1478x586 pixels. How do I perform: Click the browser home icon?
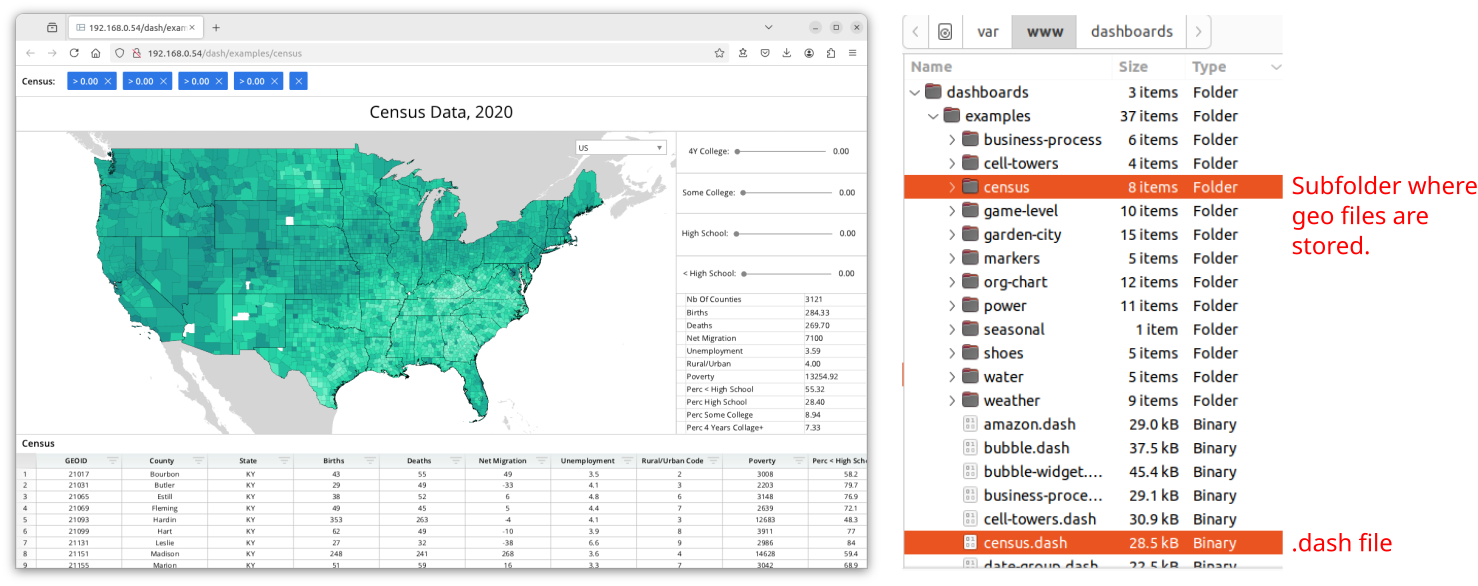click(96, 53)
